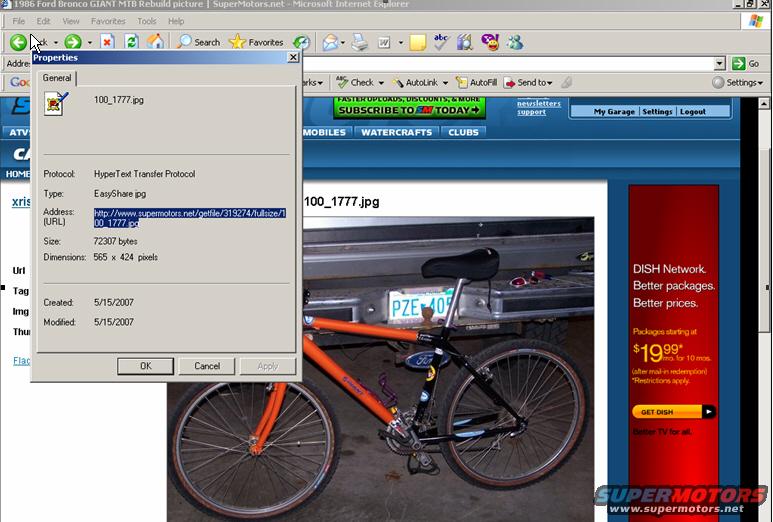This screenshot has width=773, height=522.
Task: Open the Favorites star in the toolbar
Action: pyautogui.click(x=256, y=42)
